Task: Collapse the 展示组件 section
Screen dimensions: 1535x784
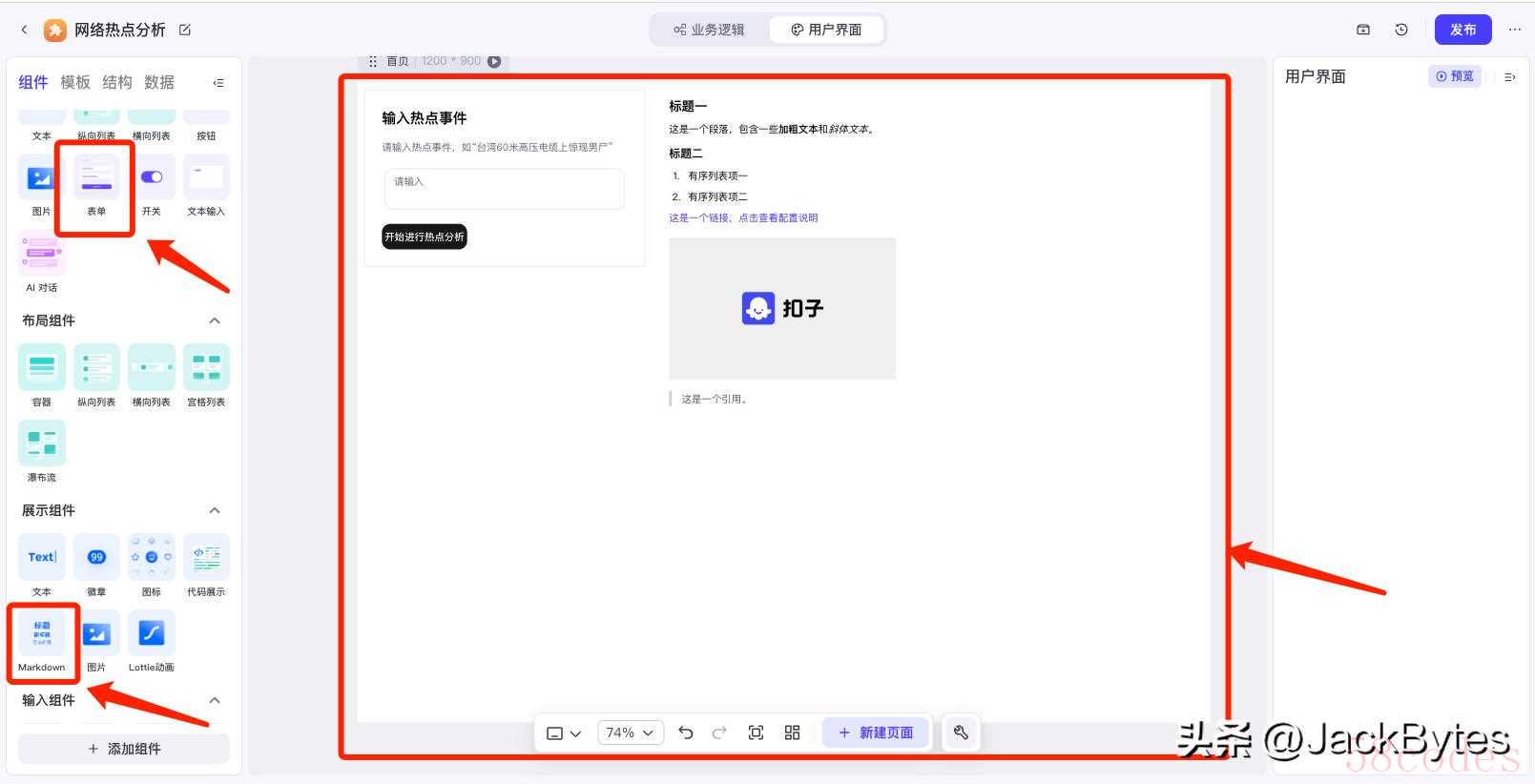Action: [x=215, y=510]
